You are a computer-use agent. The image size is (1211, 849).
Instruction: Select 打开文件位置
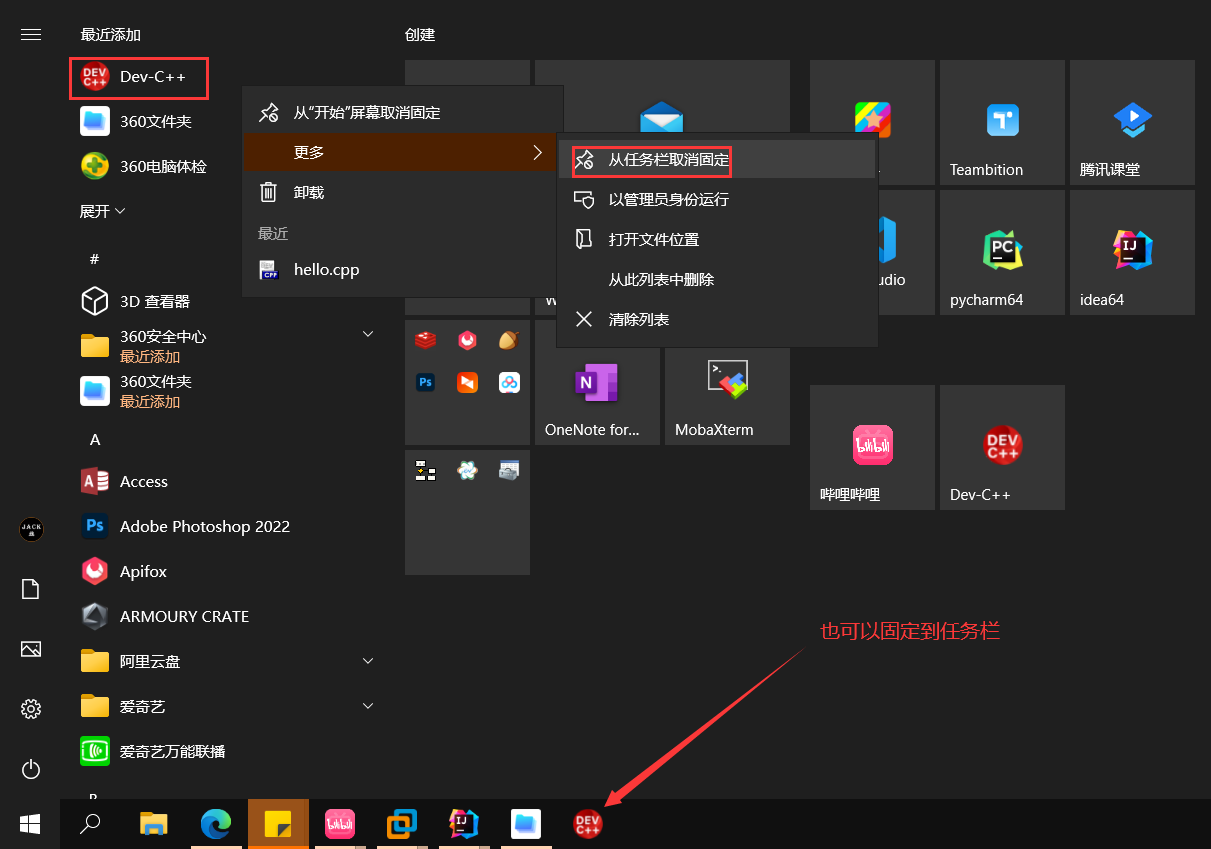tap(717, 239)
